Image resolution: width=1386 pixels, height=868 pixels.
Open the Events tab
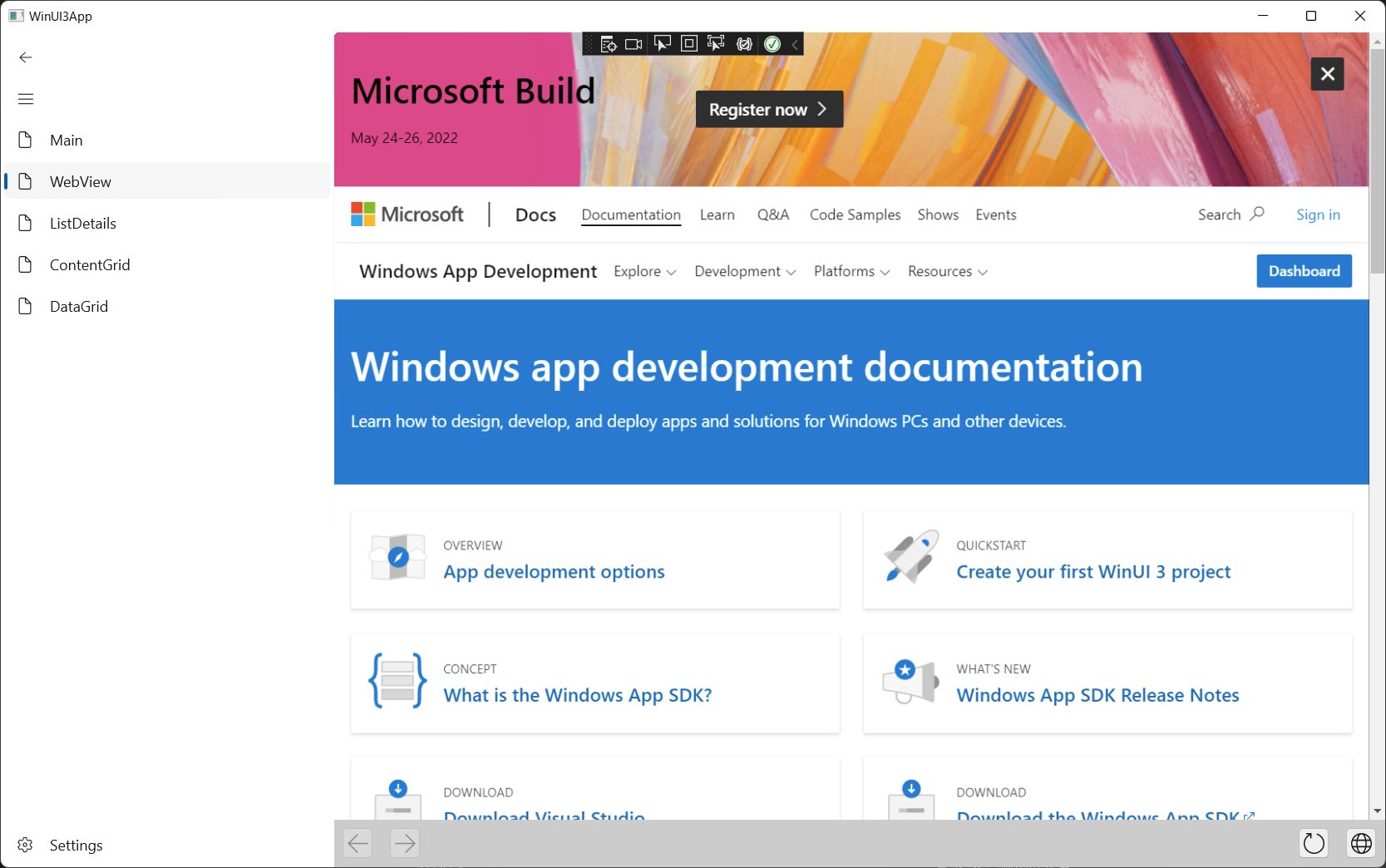tap(996, 215)
